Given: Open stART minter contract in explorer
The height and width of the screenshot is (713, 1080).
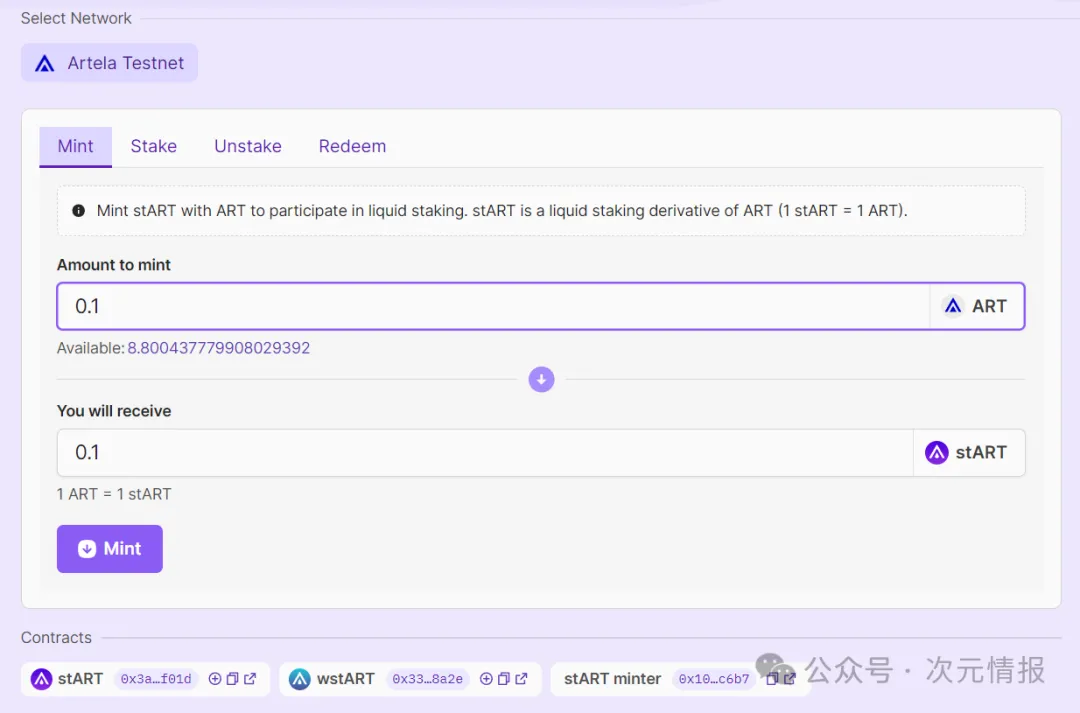Looking at the screenshot, I should (789, 679).
